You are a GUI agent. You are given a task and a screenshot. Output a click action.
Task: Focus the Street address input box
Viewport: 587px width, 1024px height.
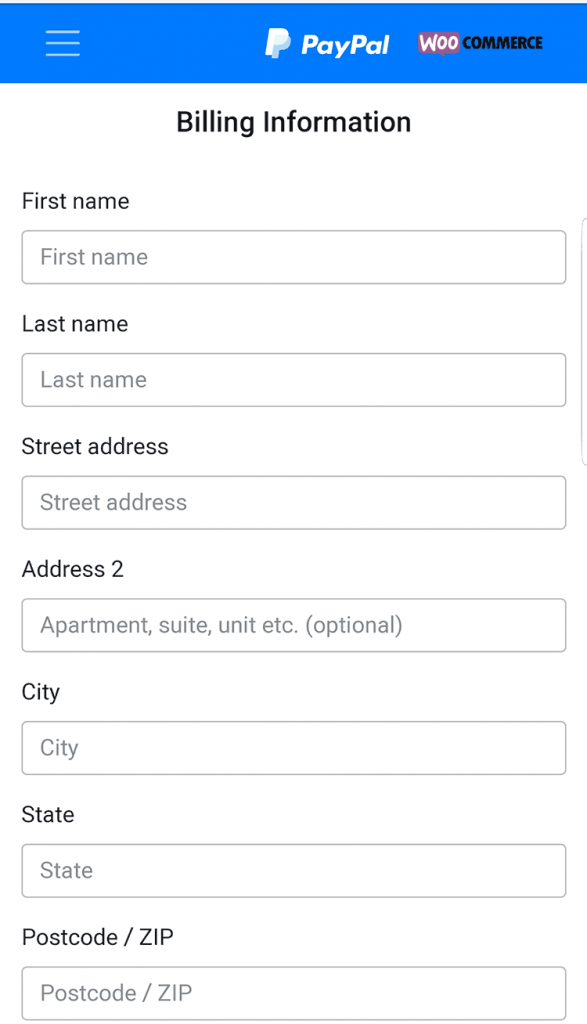coord(293,503)
